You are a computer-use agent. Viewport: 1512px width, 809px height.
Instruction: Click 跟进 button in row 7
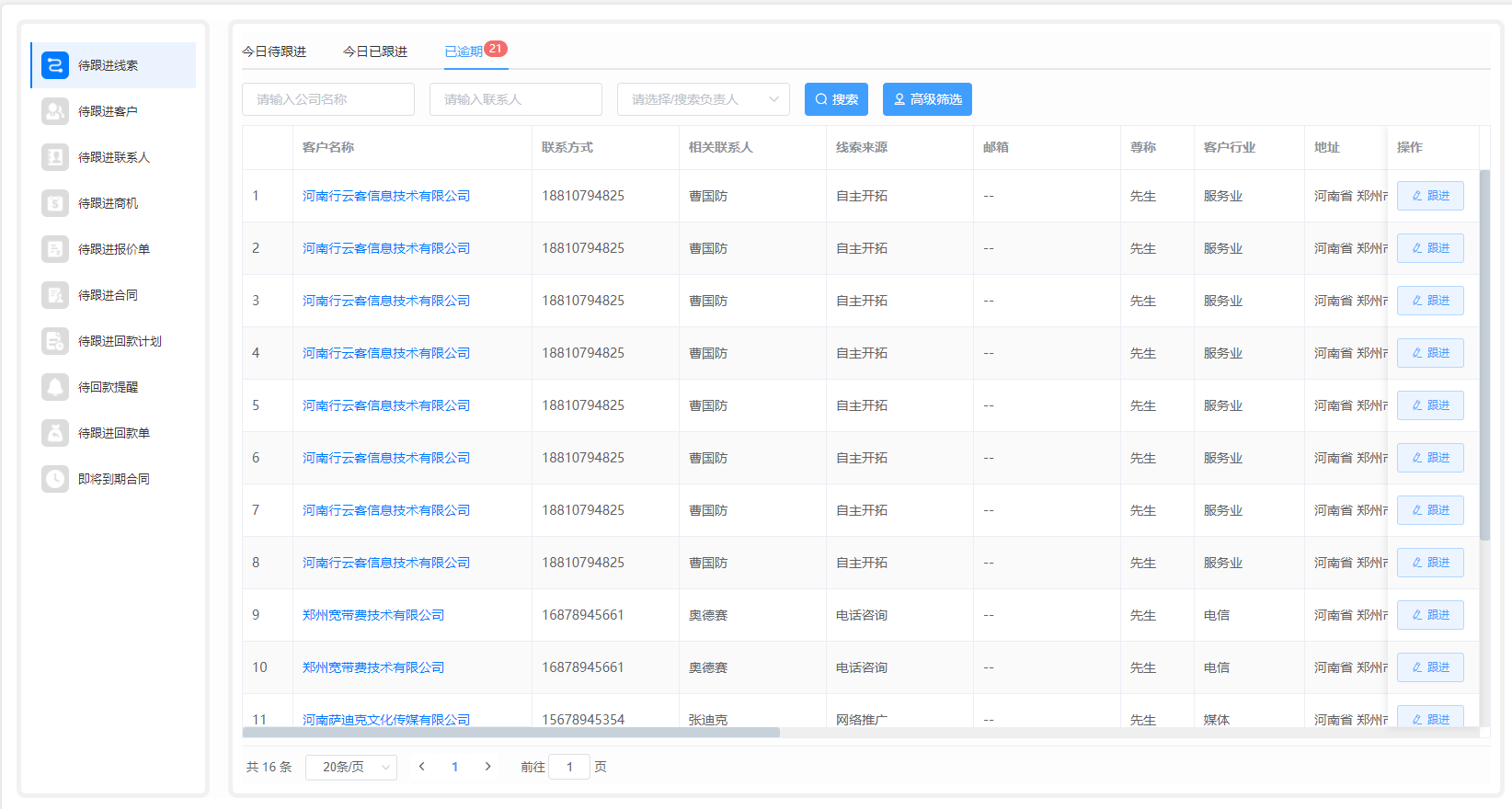point(1430,510)
